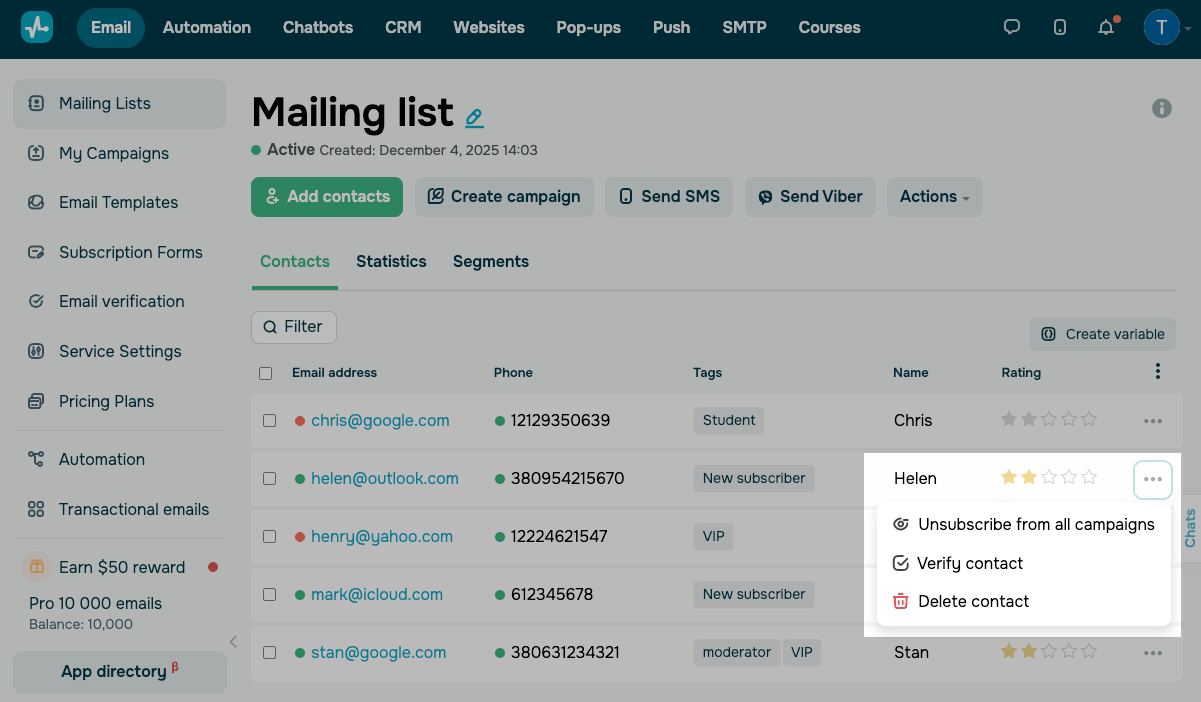Open three-dot menu for Chris row
Image resolution: width=1201 pixels, height=702 pixels.
click(1153, 421)
